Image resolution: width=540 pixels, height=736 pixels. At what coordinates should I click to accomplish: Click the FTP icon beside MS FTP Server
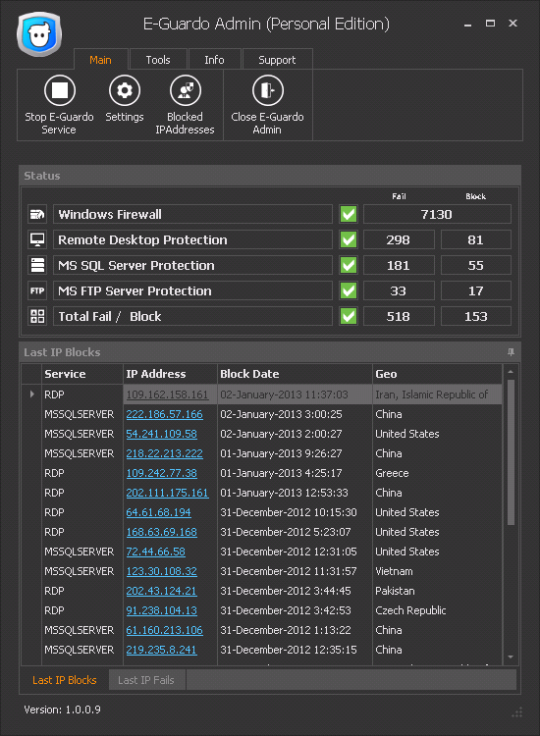pyautogui.click(x=38, y=291)
